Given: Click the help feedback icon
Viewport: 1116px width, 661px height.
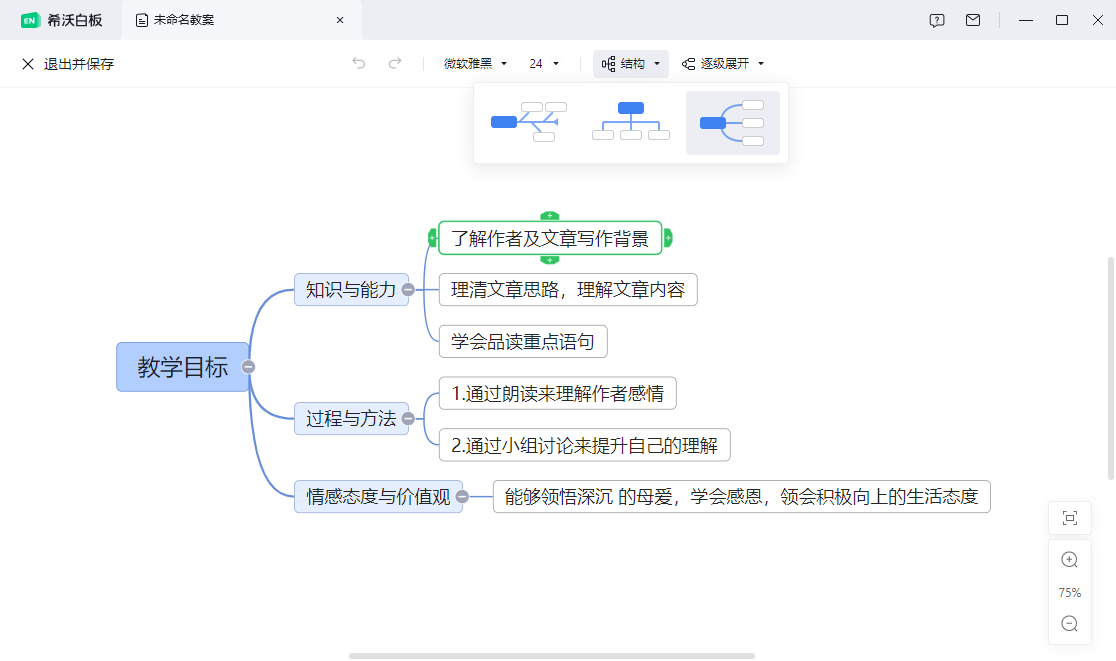Looking at the screenshot, I should [x=937, y=20].
